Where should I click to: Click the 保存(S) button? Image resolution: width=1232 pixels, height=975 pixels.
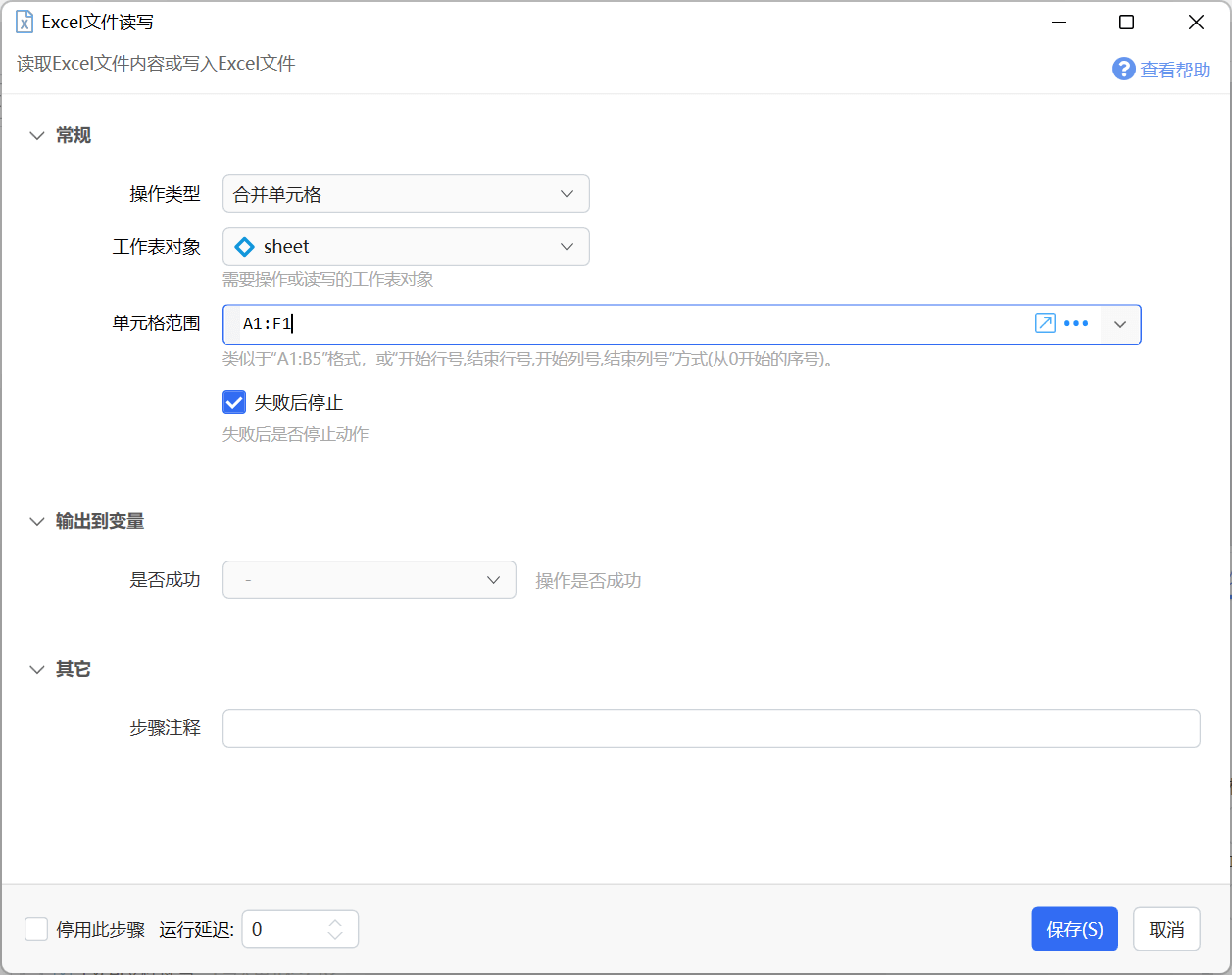click(x=1074, y=929)
